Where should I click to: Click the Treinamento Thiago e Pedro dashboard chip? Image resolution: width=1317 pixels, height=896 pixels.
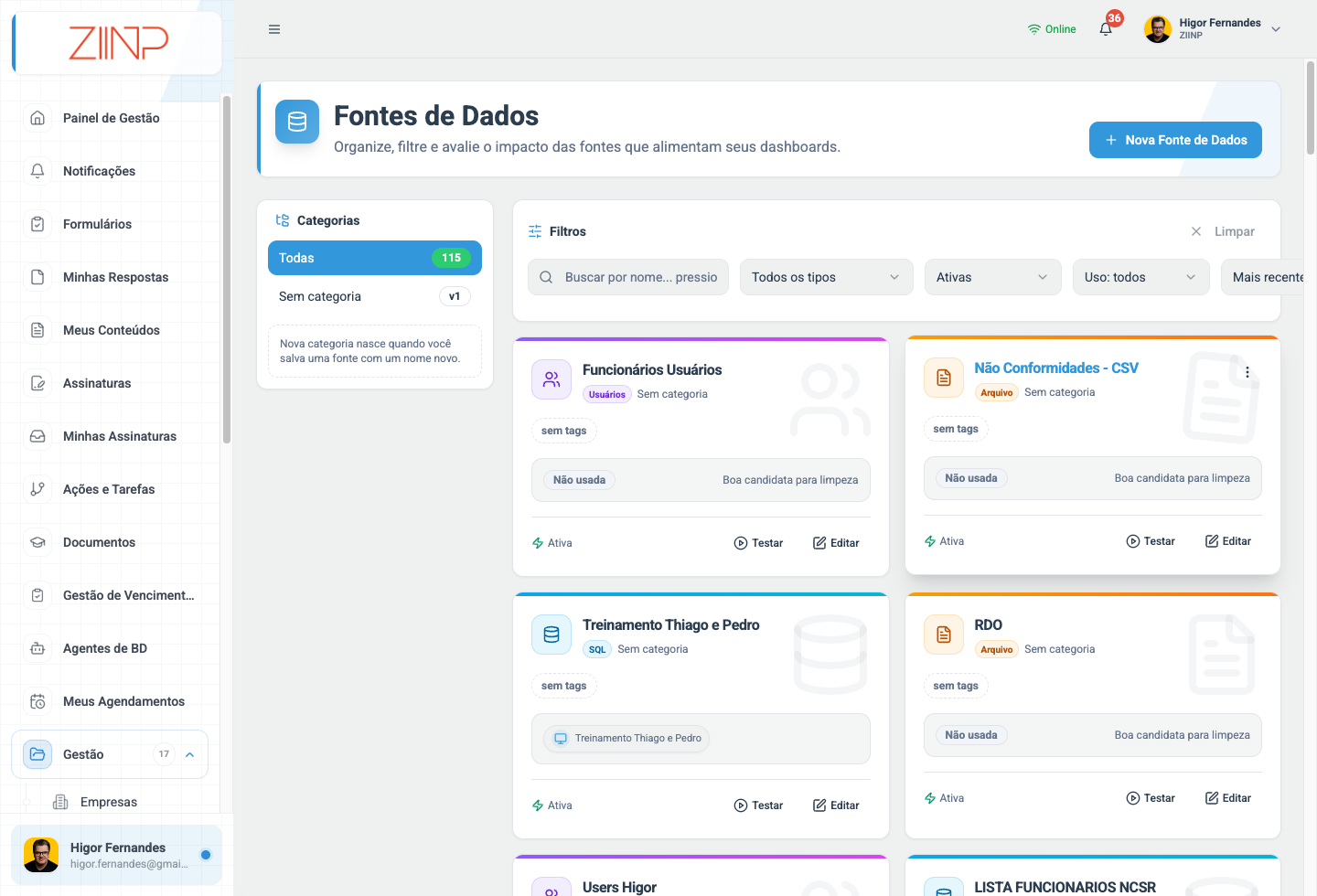626,738
